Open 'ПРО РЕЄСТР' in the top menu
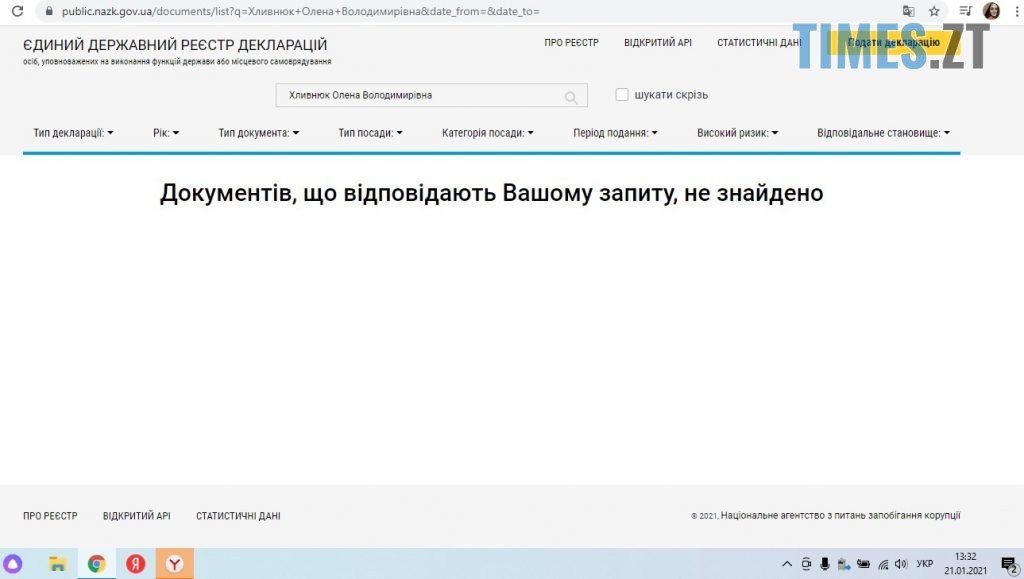Viewport: 1024px width, 579px height. (571, 43)
